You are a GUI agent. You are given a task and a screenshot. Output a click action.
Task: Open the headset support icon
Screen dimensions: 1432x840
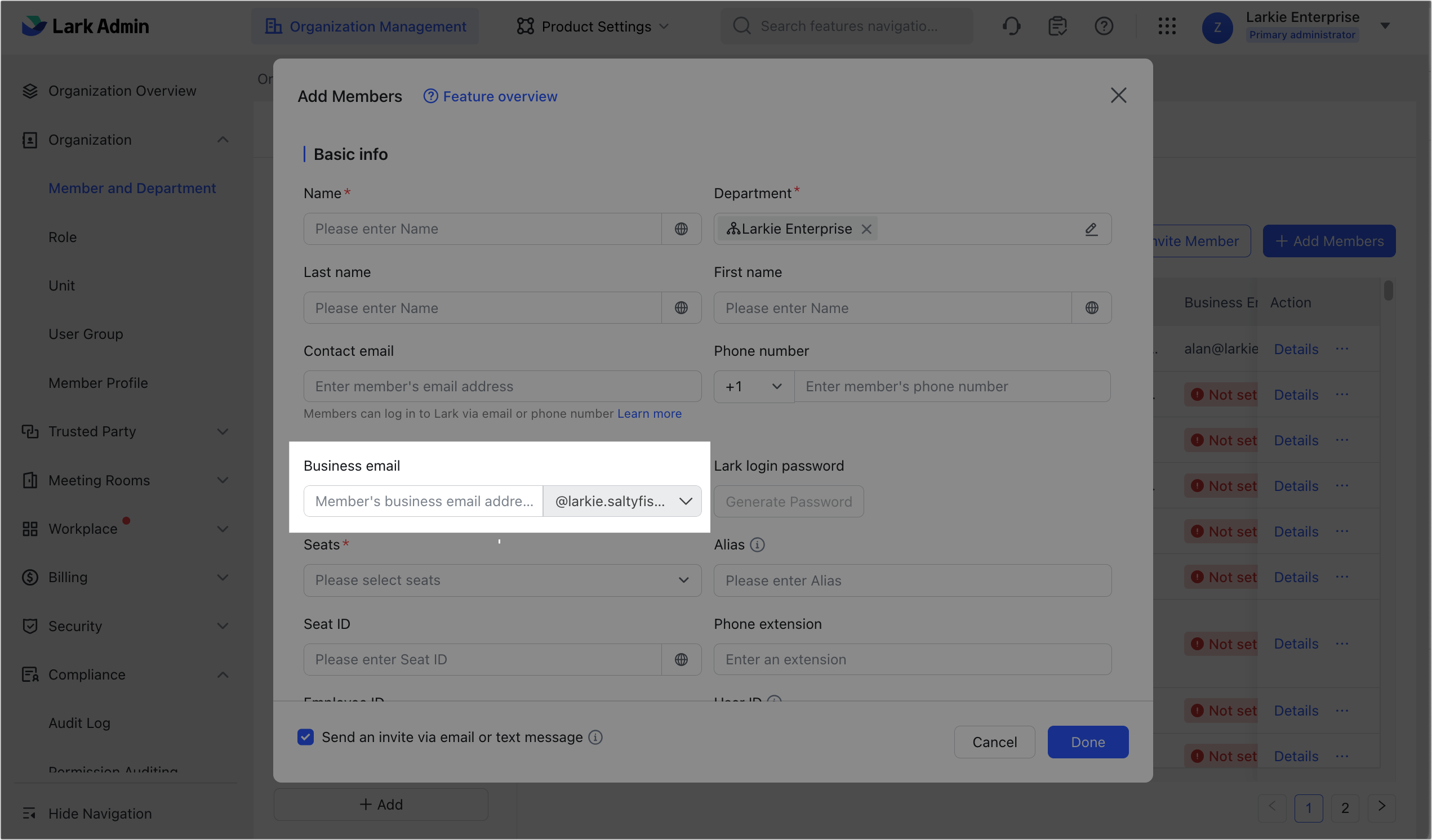click(x=1012, y=26)
